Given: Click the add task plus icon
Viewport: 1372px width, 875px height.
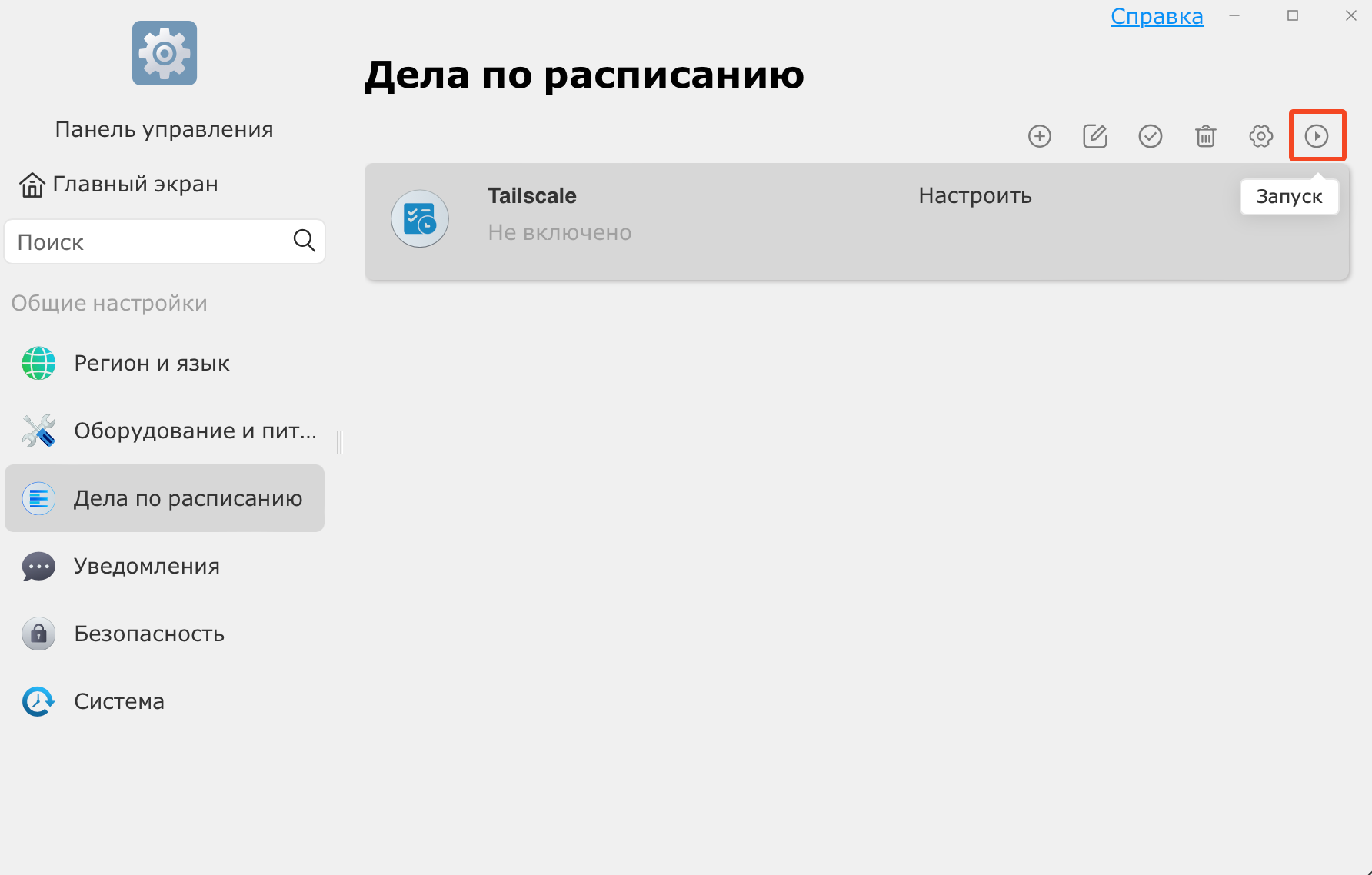Looking at the screenshot, I should [1039, 136].
